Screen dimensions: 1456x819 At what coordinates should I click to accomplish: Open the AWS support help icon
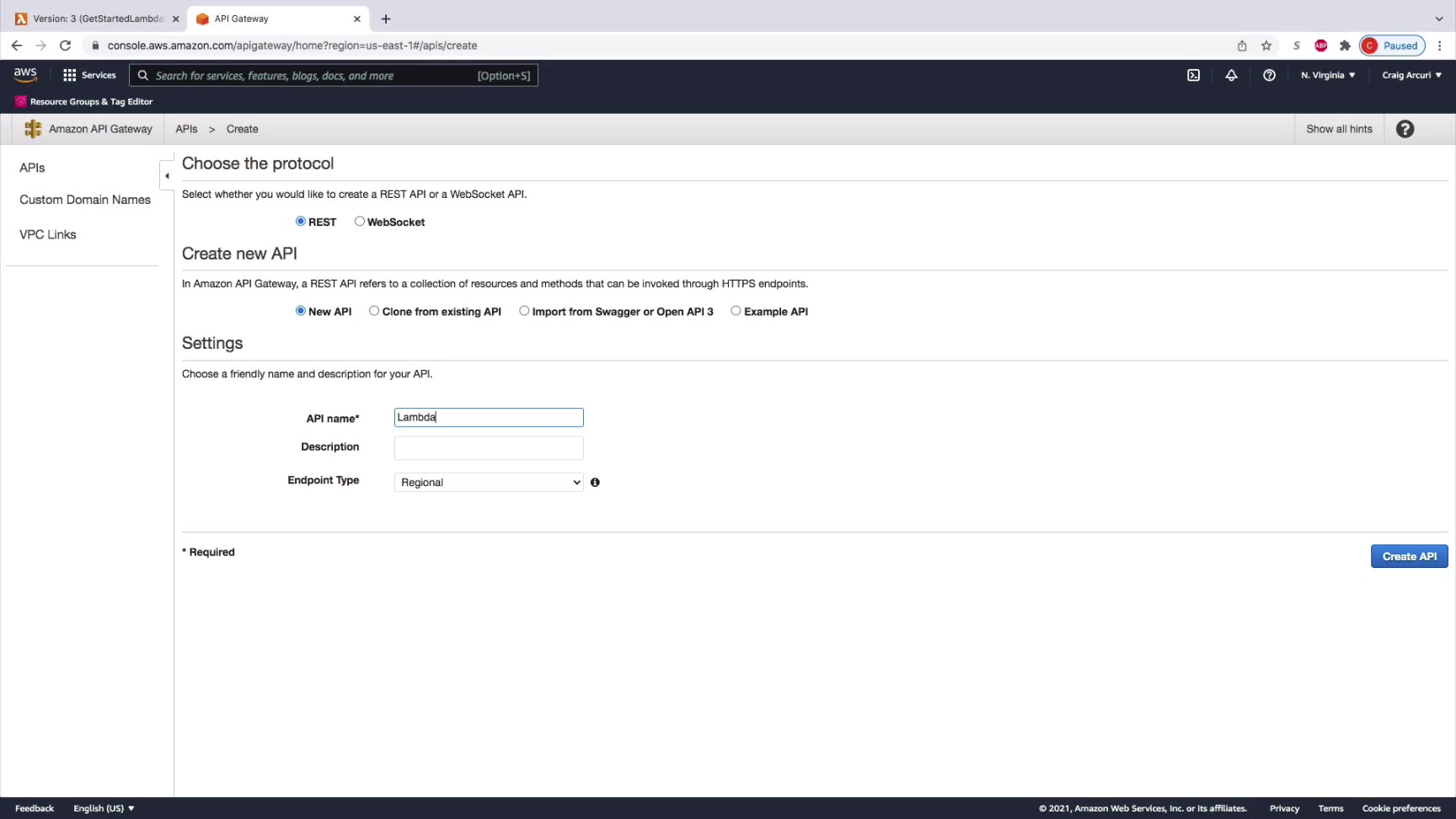click(1269, 75)
